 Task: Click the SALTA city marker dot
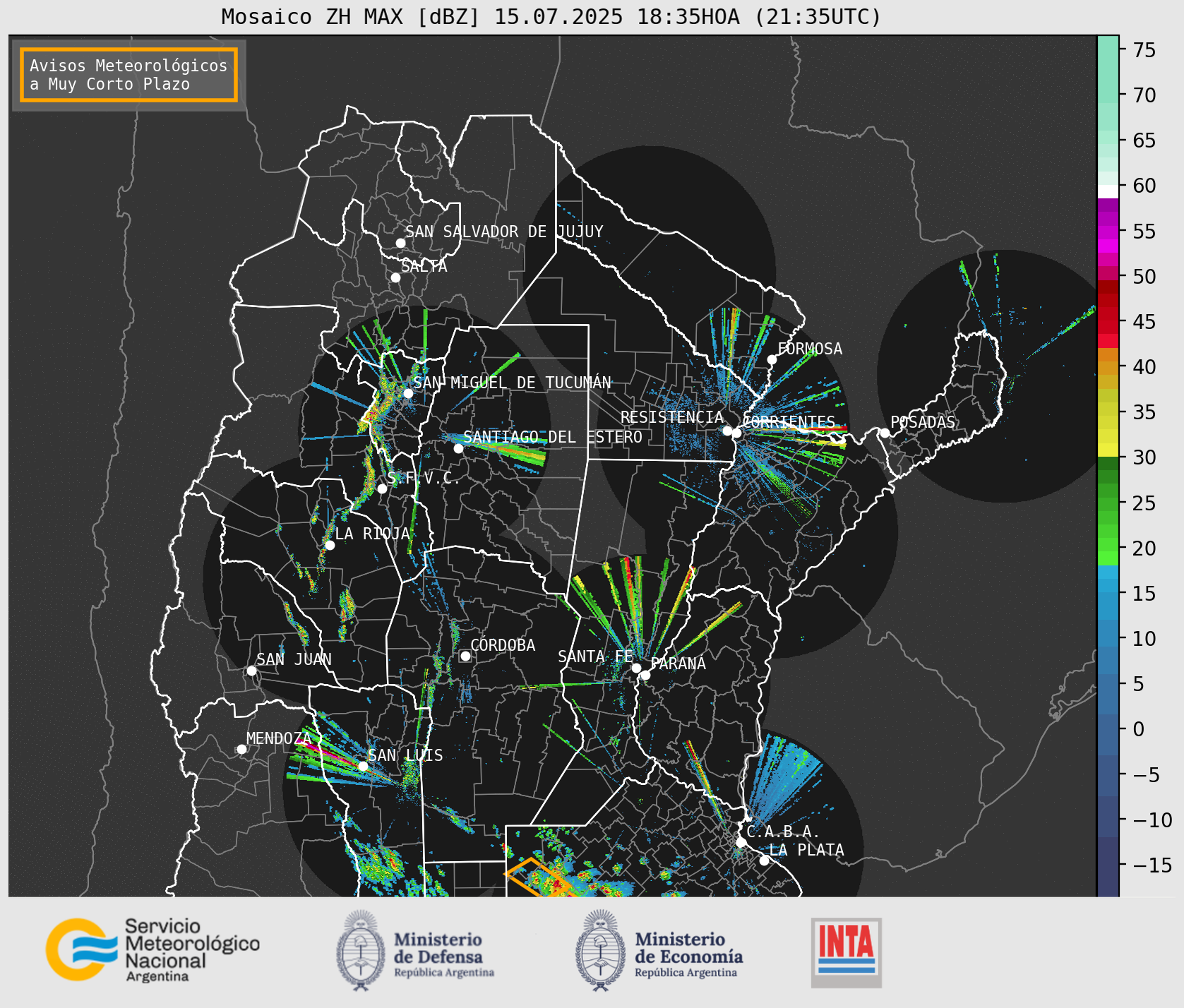pos(396,277)
